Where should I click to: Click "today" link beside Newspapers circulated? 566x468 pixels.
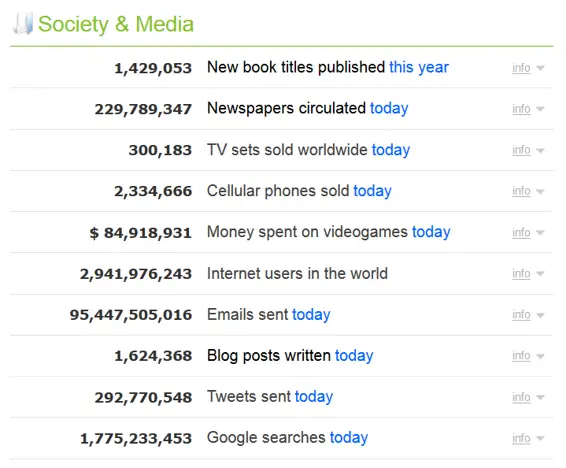tap(389, 108)
